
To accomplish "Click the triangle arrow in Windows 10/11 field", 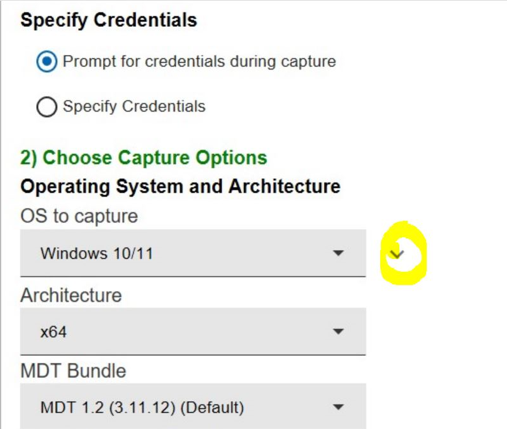I will (338, 253).
